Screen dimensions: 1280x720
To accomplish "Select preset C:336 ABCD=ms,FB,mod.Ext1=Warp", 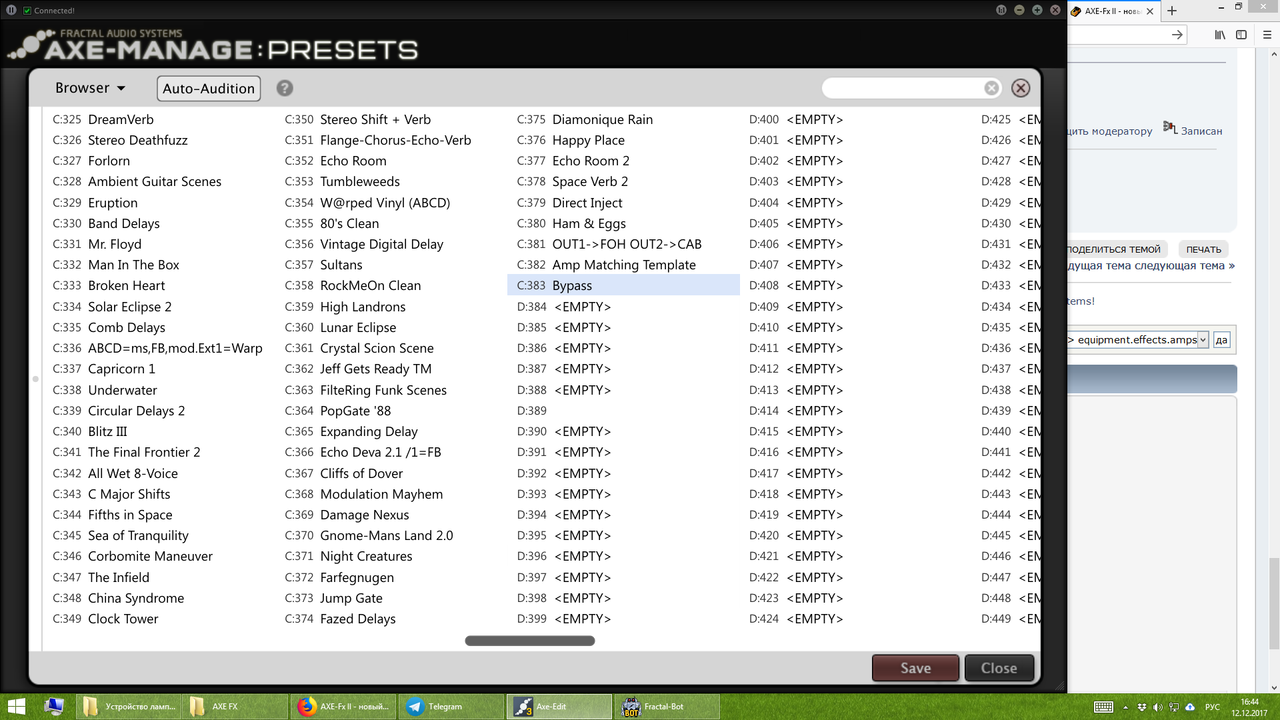I will tap(160, 348).
